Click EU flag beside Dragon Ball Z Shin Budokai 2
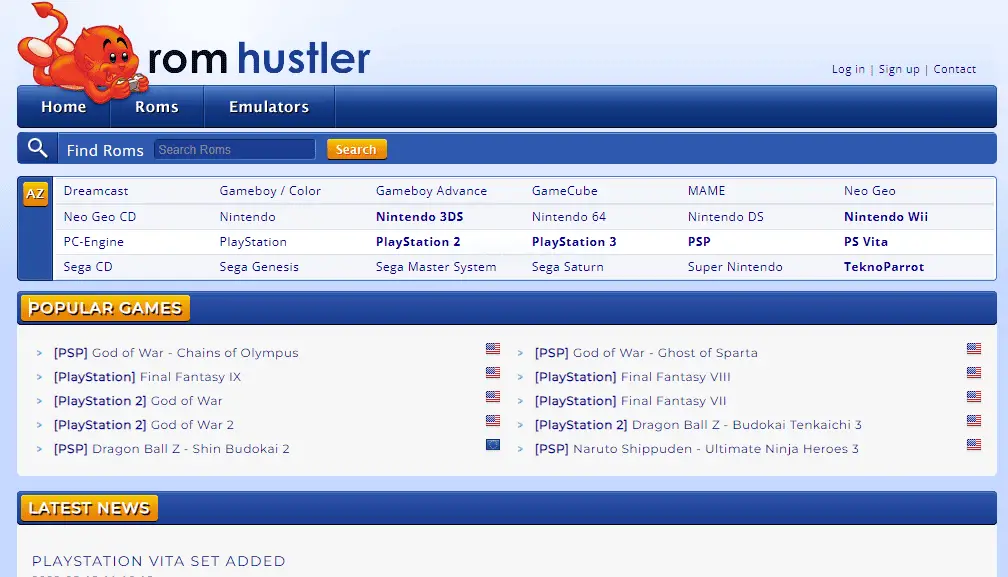1008x577 pixels. [x=493, y=445]
